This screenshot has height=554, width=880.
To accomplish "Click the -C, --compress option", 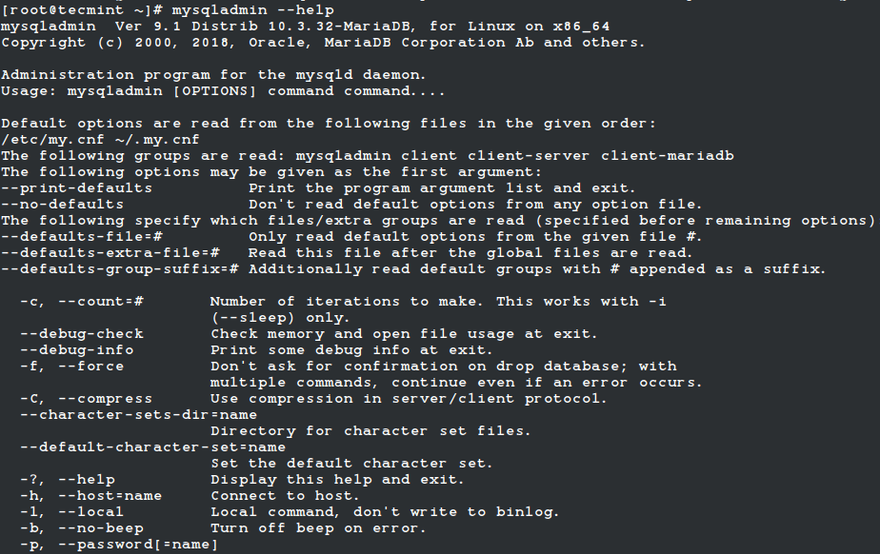I will click(86, 398).
